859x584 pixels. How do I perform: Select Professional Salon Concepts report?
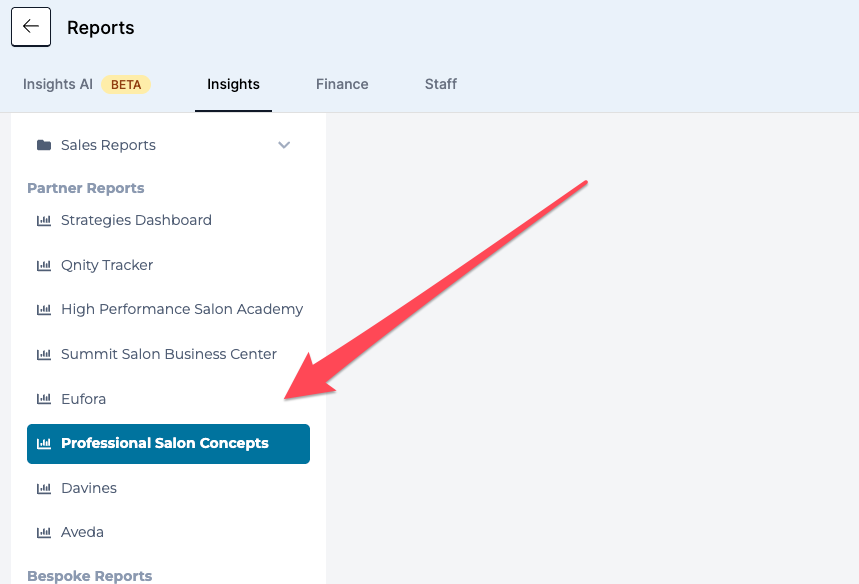169,444
